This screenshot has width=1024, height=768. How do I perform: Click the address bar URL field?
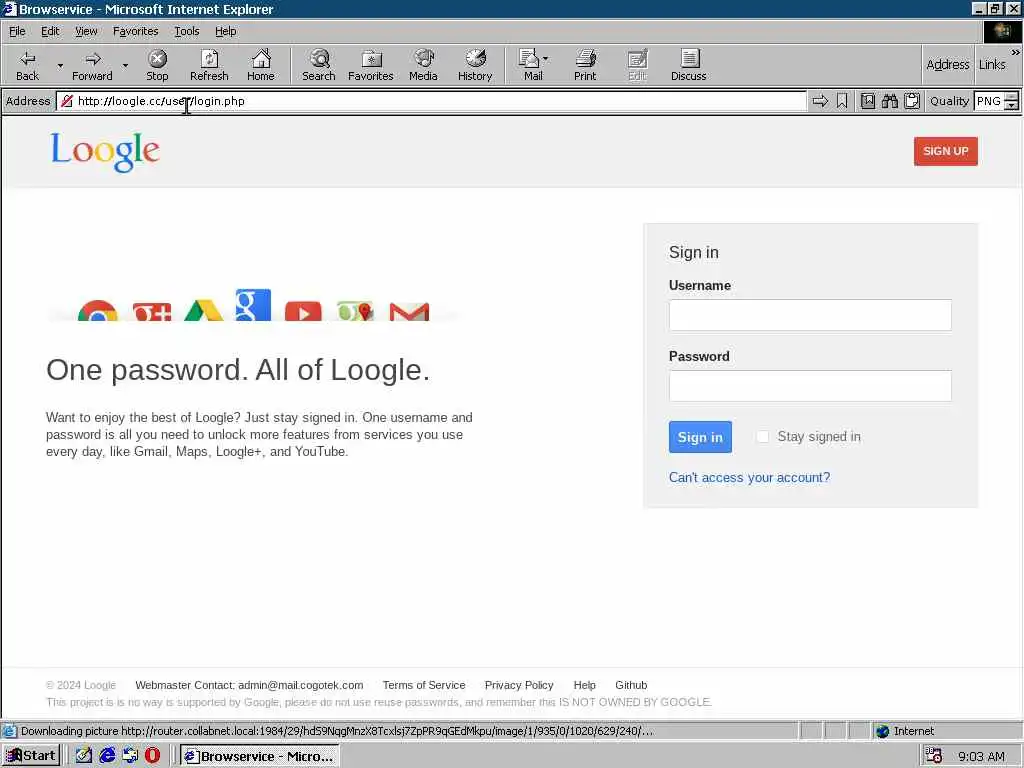[431, 101]
